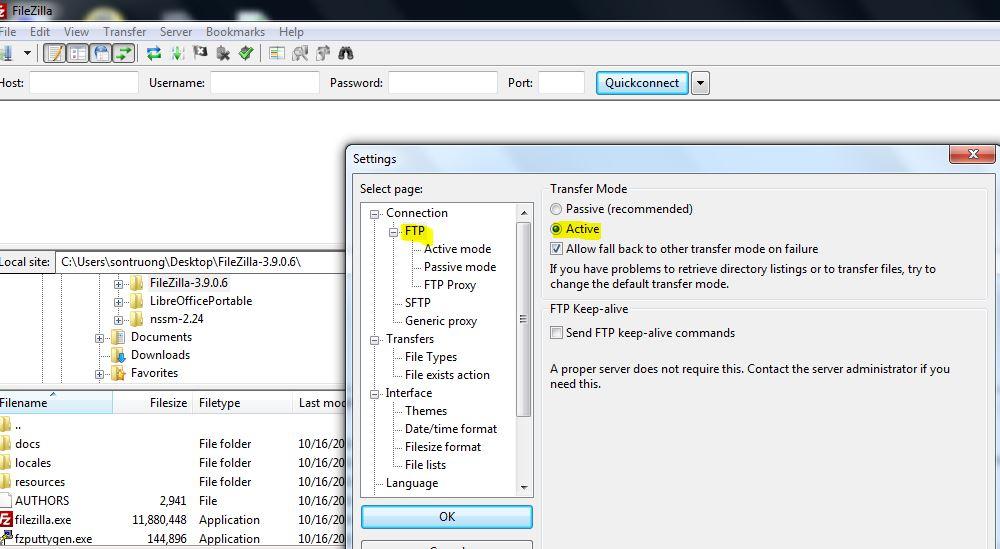1000x549 pixels.
Task: Click the filezilla.exe application icon
Action: [6, 519]
